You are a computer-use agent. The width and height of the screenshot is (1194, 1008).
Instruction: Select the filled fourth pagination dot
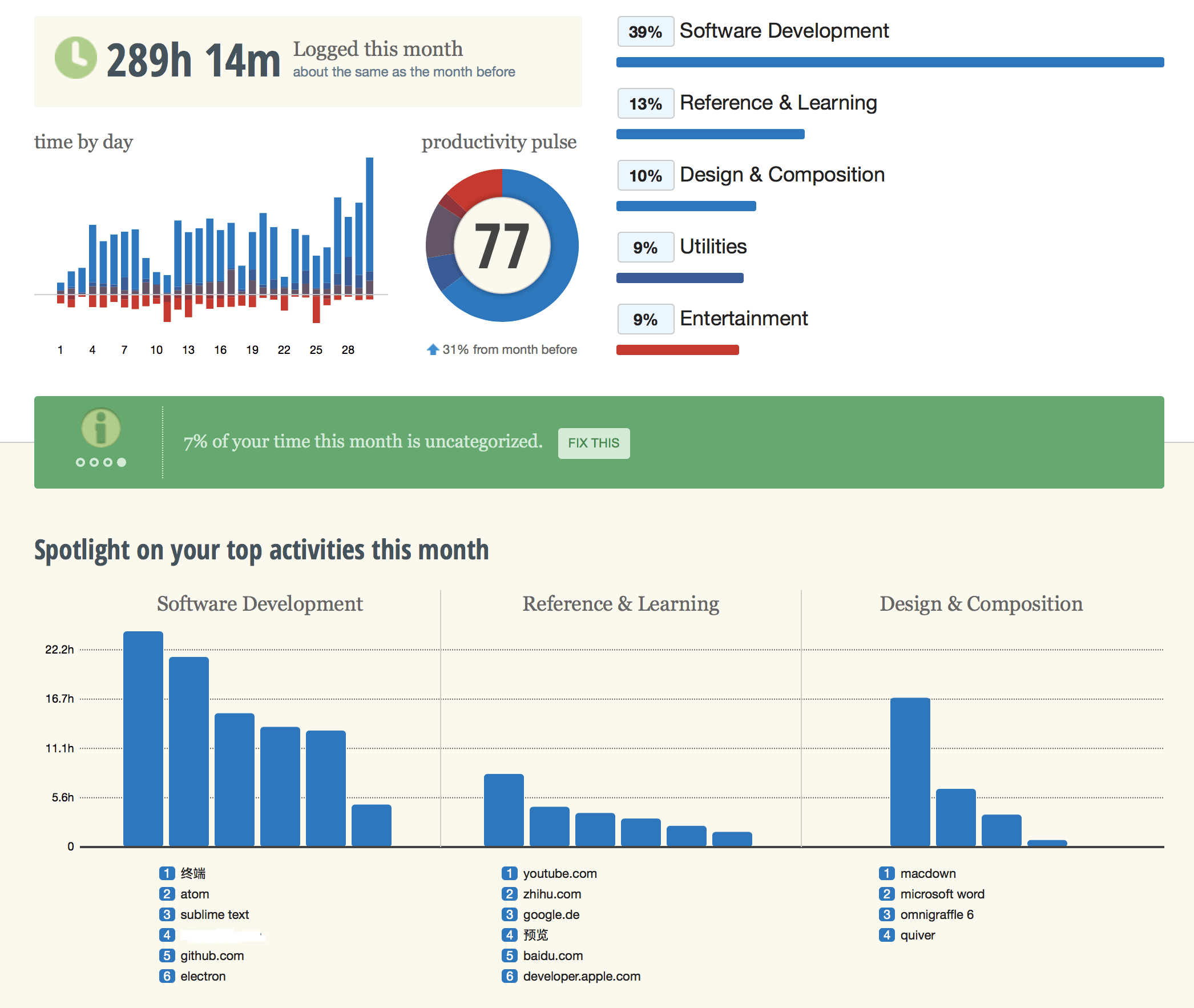coord(122,462)
